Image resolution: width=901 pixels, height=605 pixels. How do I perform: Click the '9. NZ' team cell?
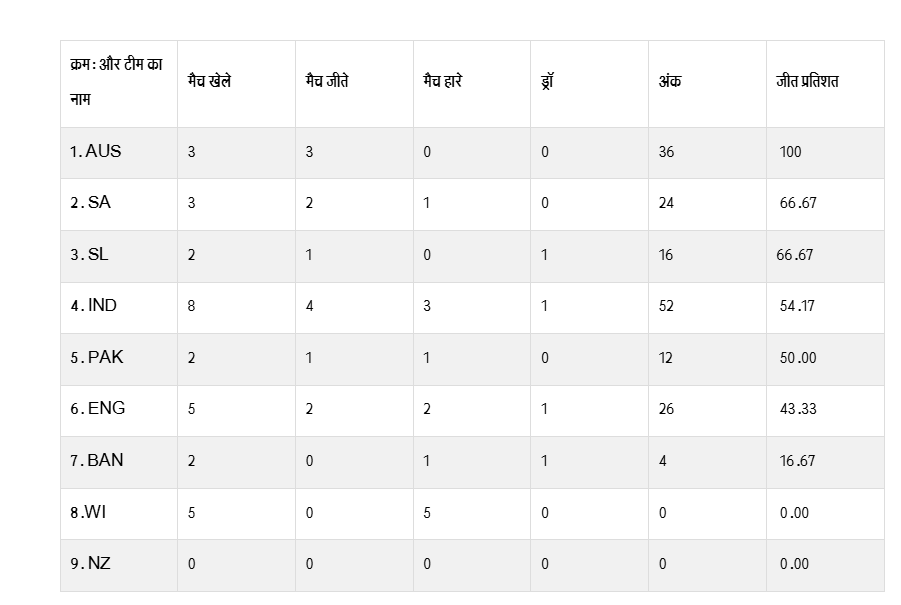click(x=90, y=564)
